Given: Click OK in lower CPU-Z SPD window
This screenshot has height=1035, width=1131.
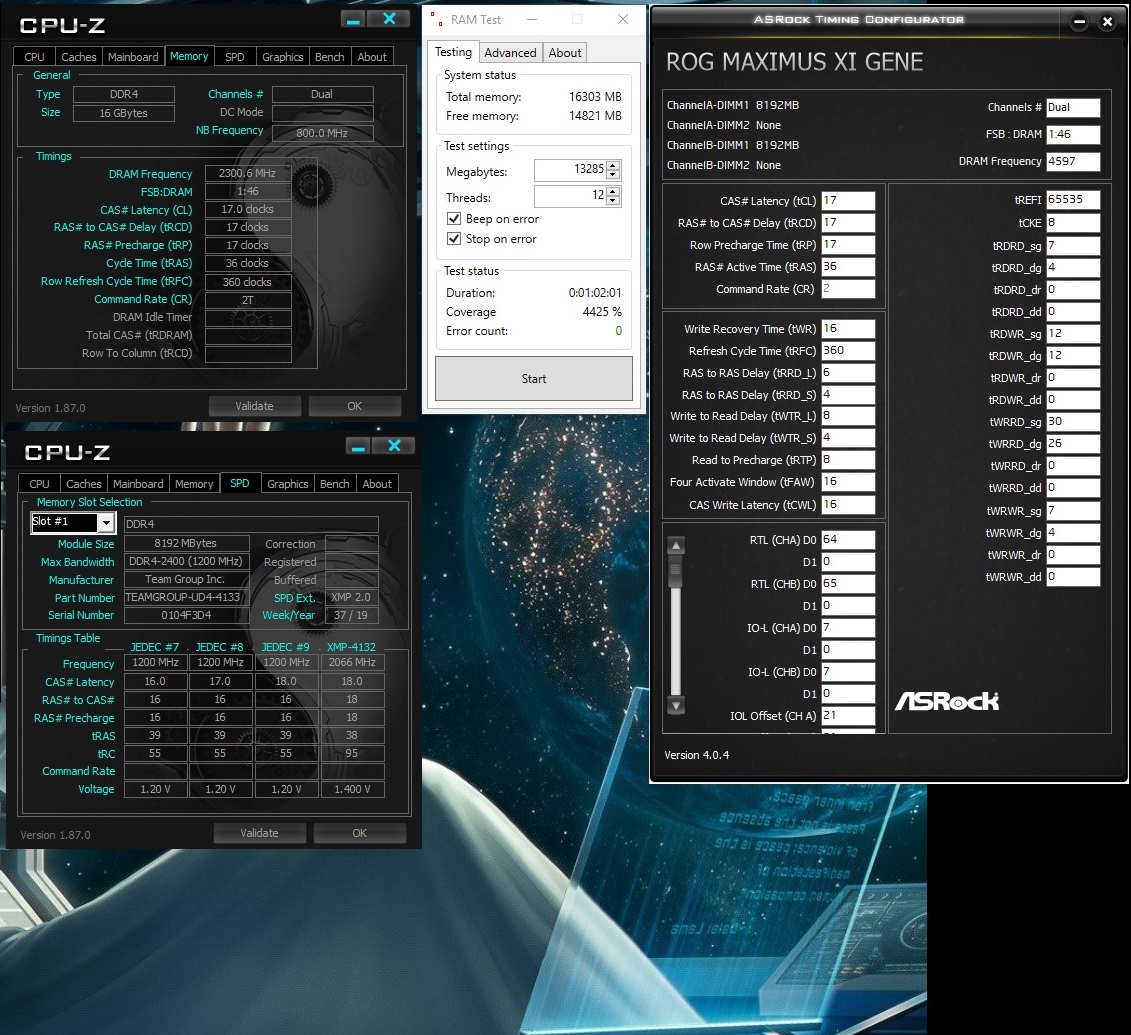Looking at the screenshot, I should click(359, 833).
